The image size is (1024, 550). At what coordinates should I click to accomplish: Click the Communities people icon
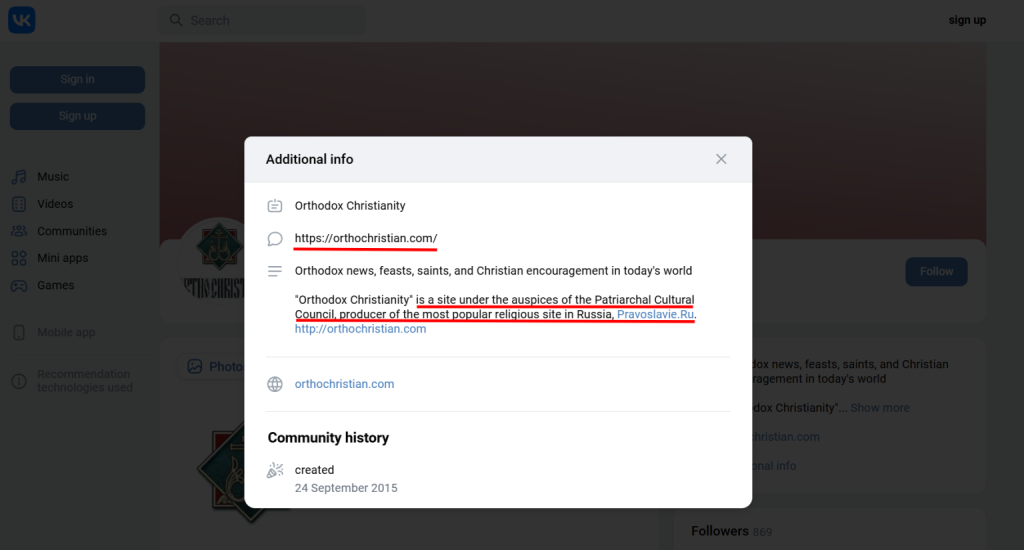(19, 231)
